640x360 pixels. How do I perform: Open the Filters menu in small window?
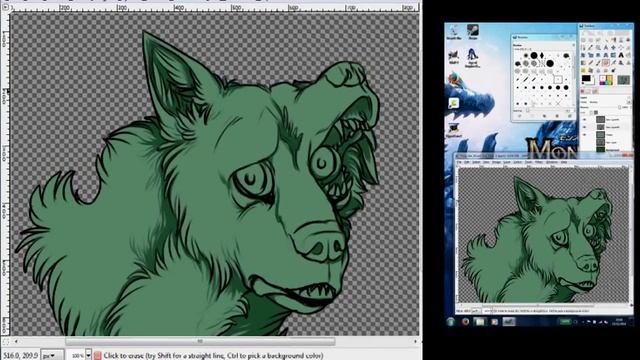[538, 162]
